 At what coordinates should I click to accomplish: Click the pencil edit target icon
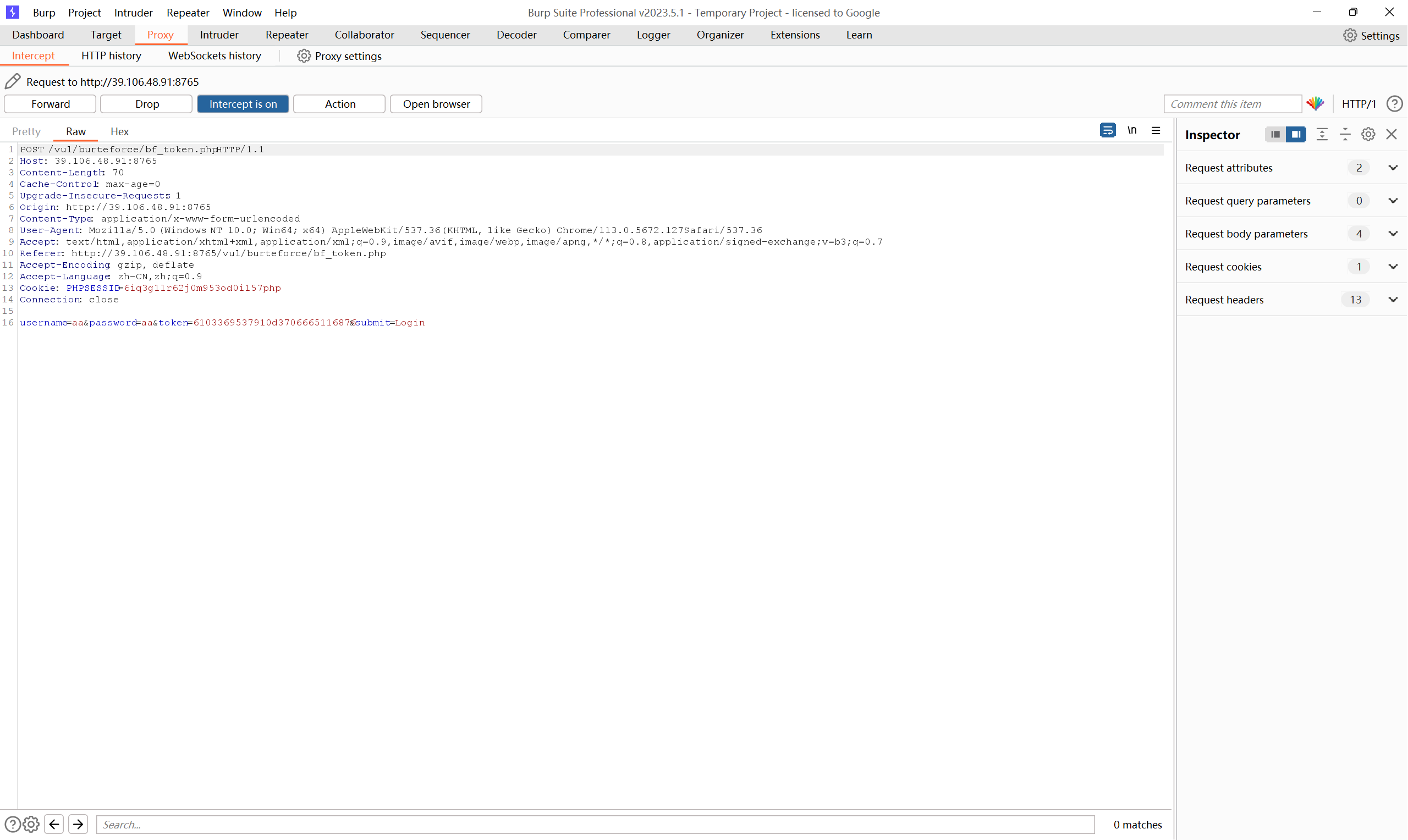coord(13,81)
